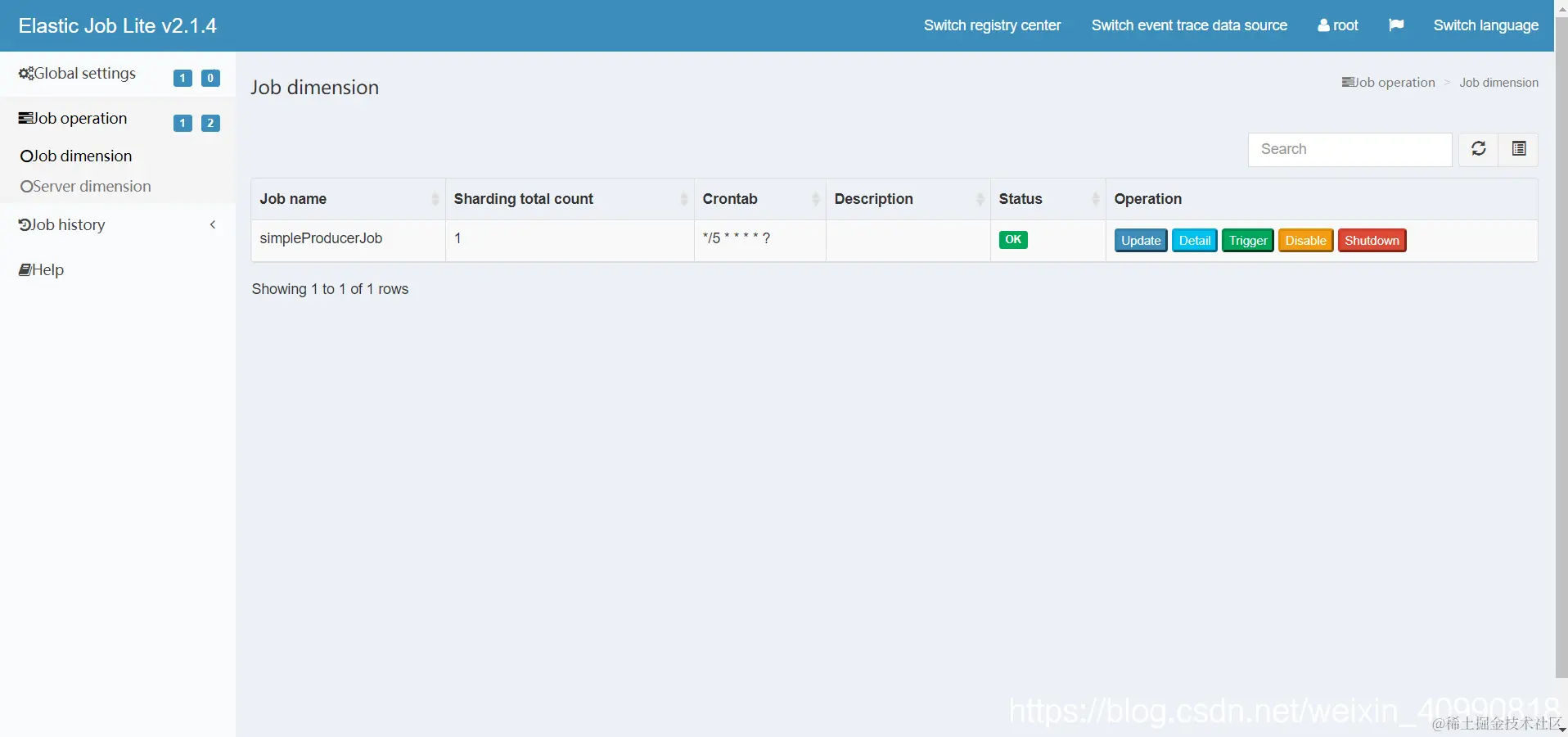This screenshot has width=1568, height=737.
Task: Click the Update button for simpleProducerJob
Action: 1141,241
